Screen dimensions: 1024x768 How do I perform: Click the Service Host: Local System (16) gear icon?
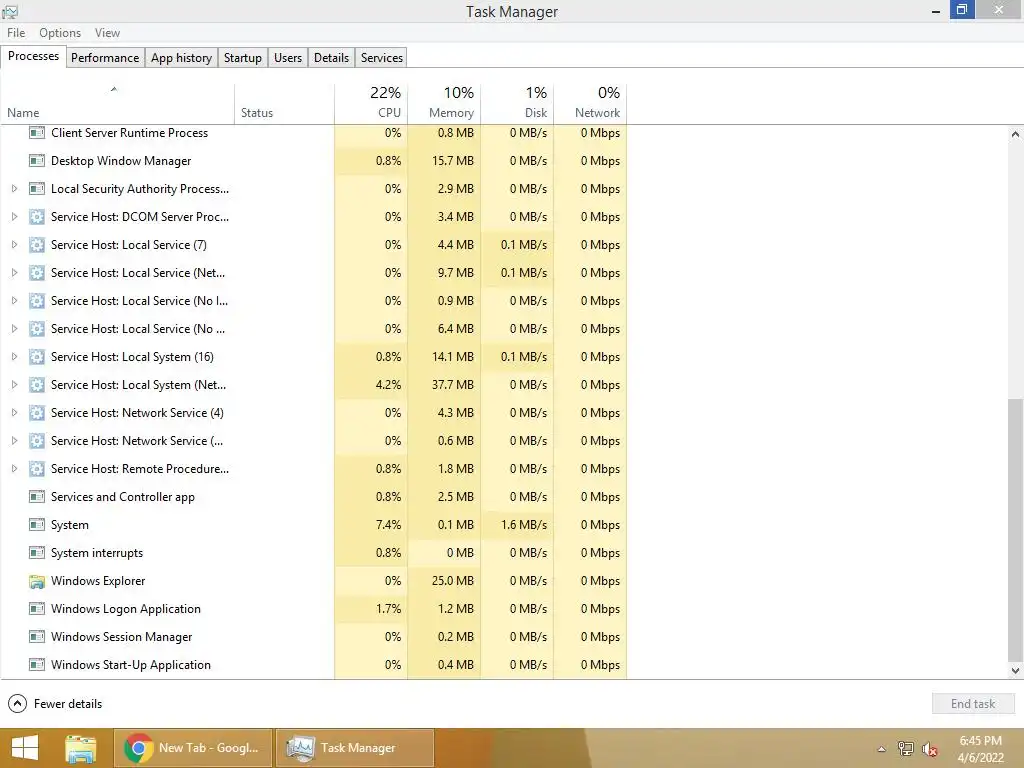point(37,357)
